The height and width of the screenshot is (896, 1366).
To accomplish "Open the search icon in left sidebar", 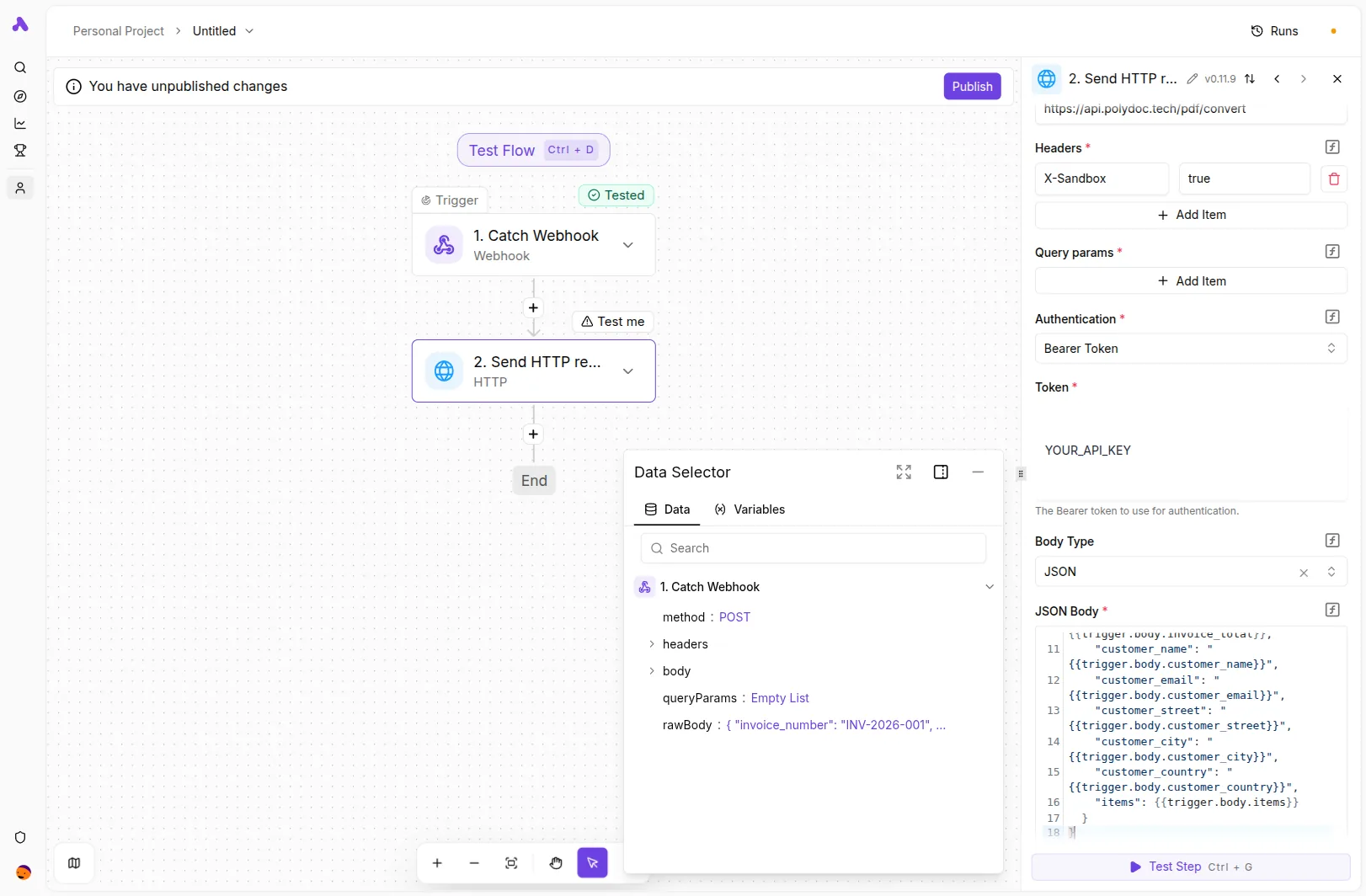I will (x=20, y=67).
